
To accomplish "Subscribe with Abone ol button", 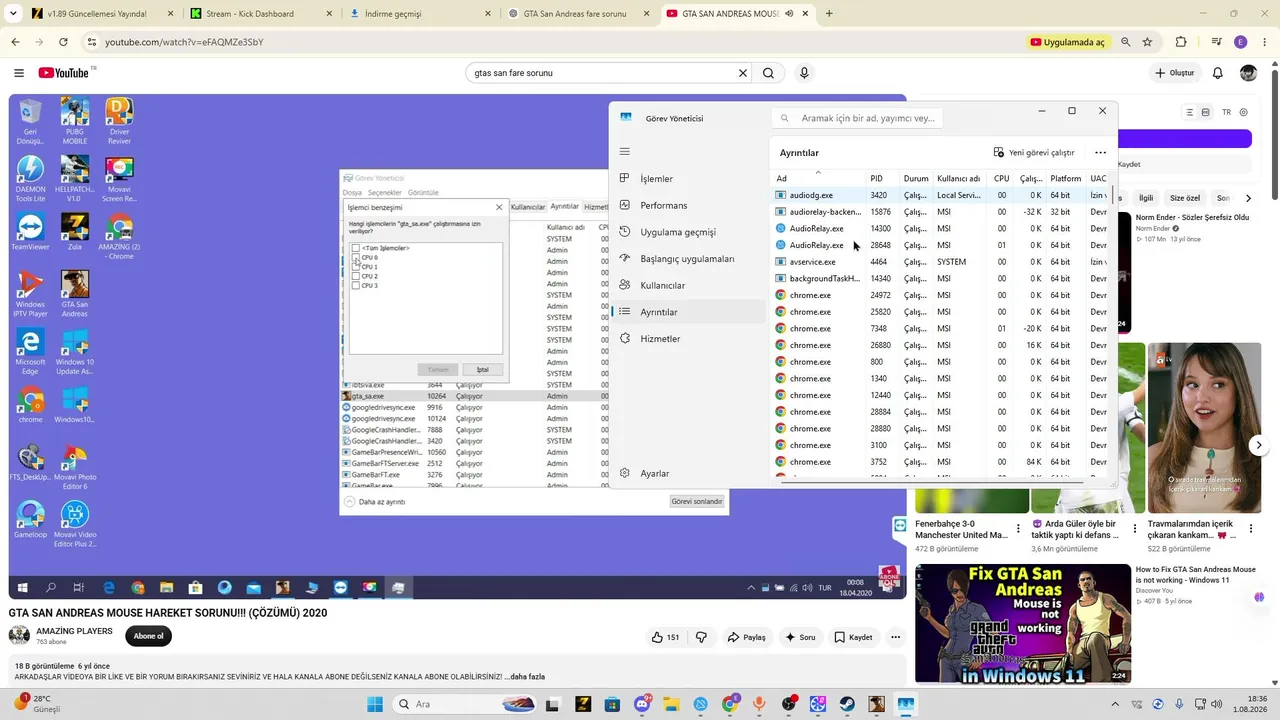I will coord(148,636).
